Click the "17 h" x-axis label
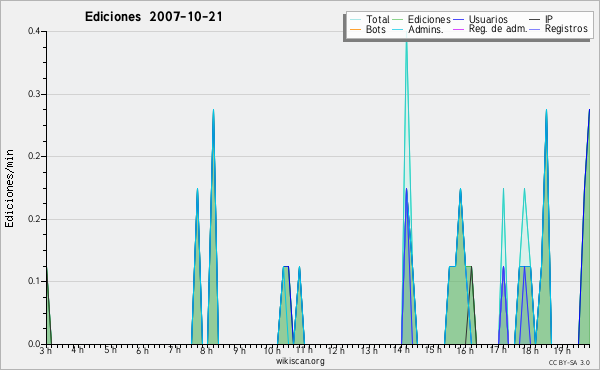This screenshot has height=370, width=600. click(497, 350)
